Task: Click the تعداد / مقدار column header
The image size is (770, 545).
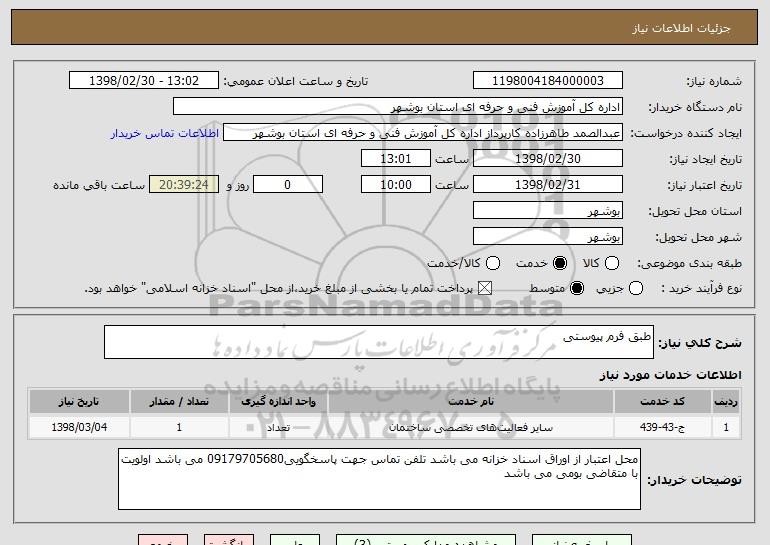Action: (179, 402)
